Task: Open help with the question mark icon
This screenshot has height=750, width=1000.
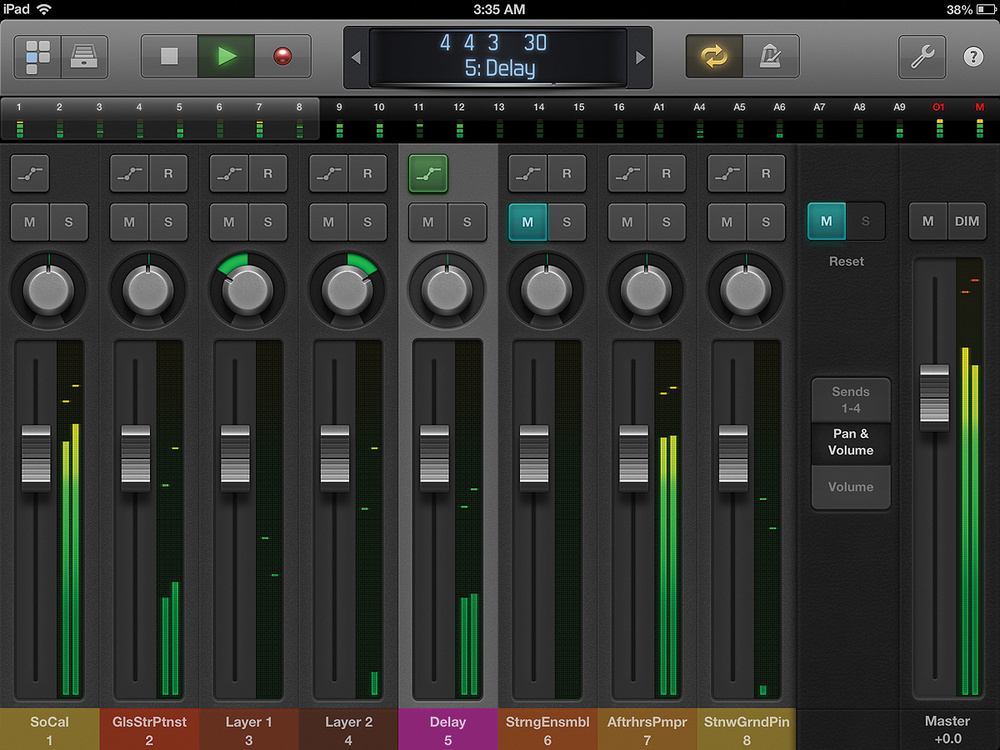Action: pos(973,57)
